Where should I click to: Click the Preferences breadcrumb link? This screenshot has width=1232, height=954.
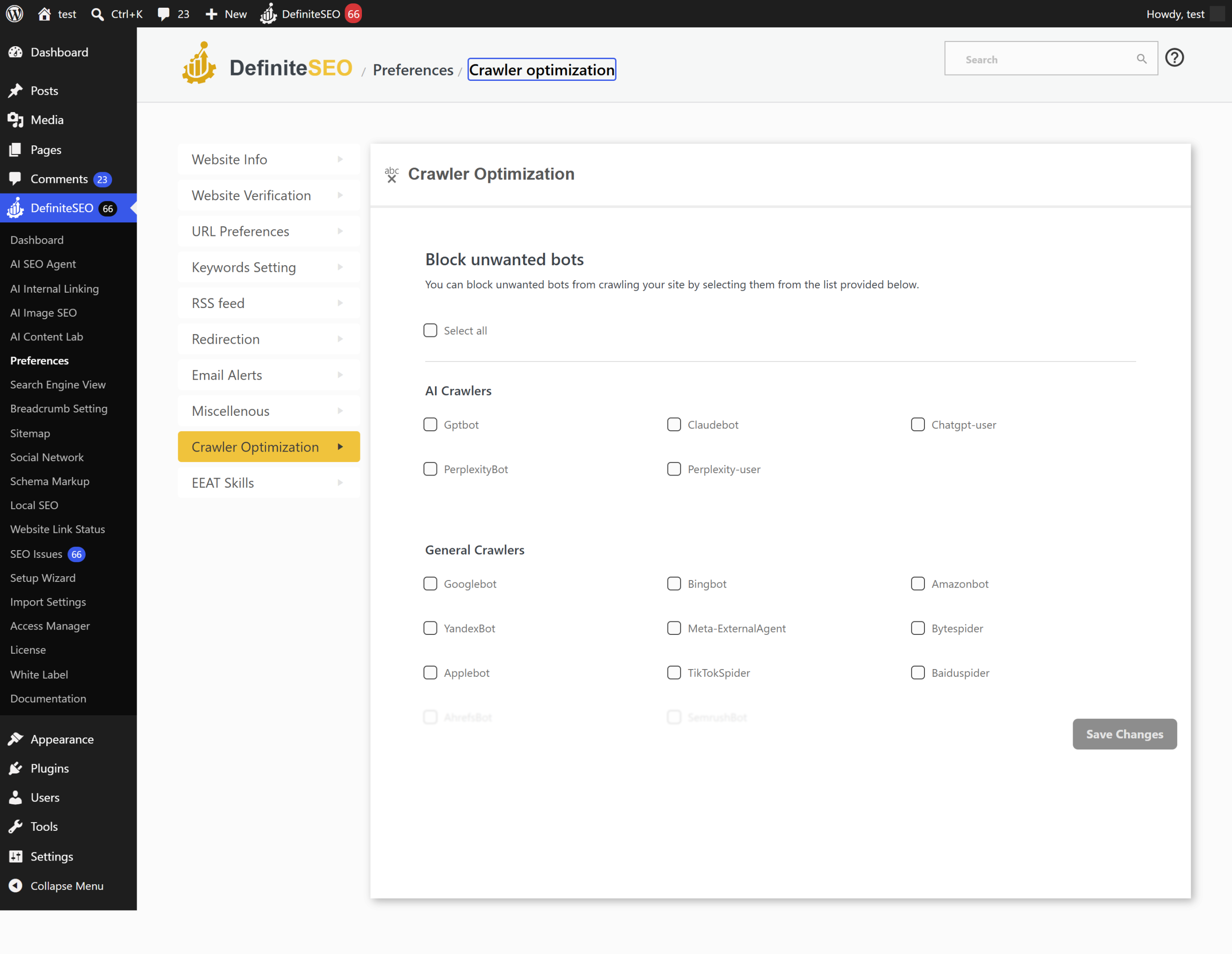(x=413, y=70)
